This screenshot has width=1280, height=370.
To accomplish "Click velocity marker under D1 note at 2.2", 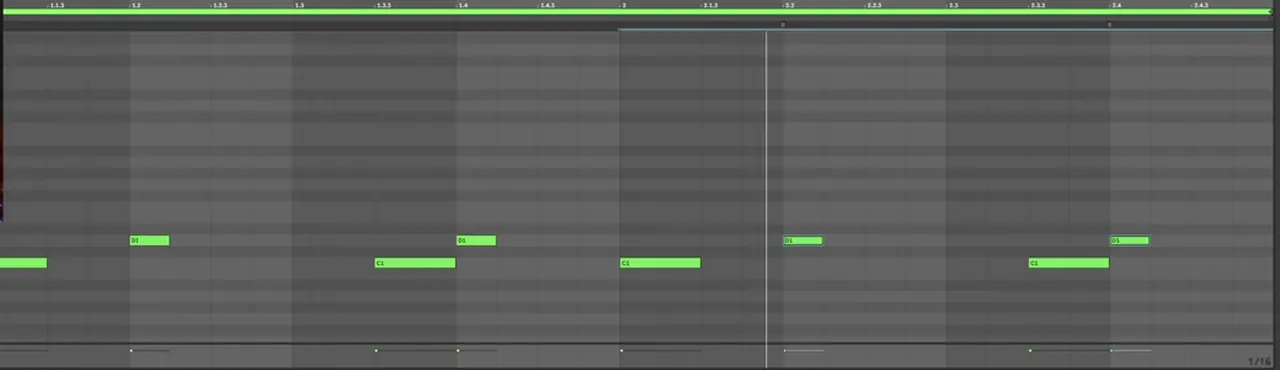I will pos(785,350).
